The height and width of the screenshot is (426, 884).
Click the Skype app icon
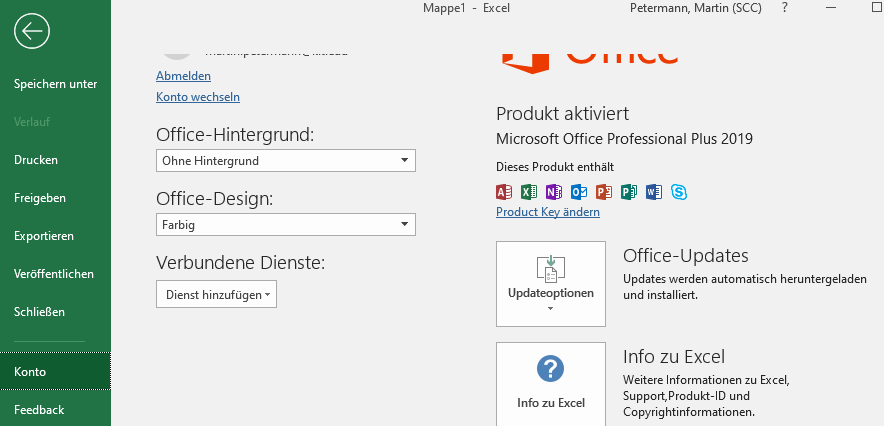pyautogui.click(x=679, y=192)
